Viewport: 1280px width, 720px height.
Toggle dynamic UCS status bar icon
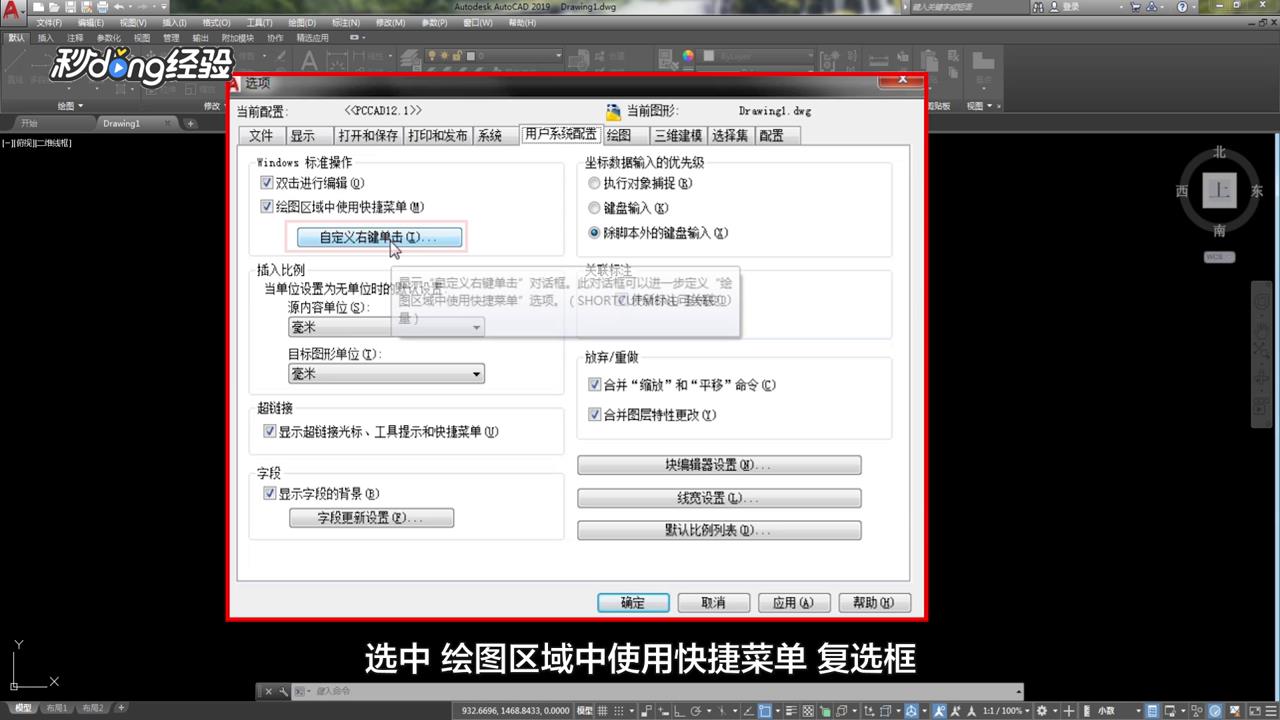pos(869,710)
